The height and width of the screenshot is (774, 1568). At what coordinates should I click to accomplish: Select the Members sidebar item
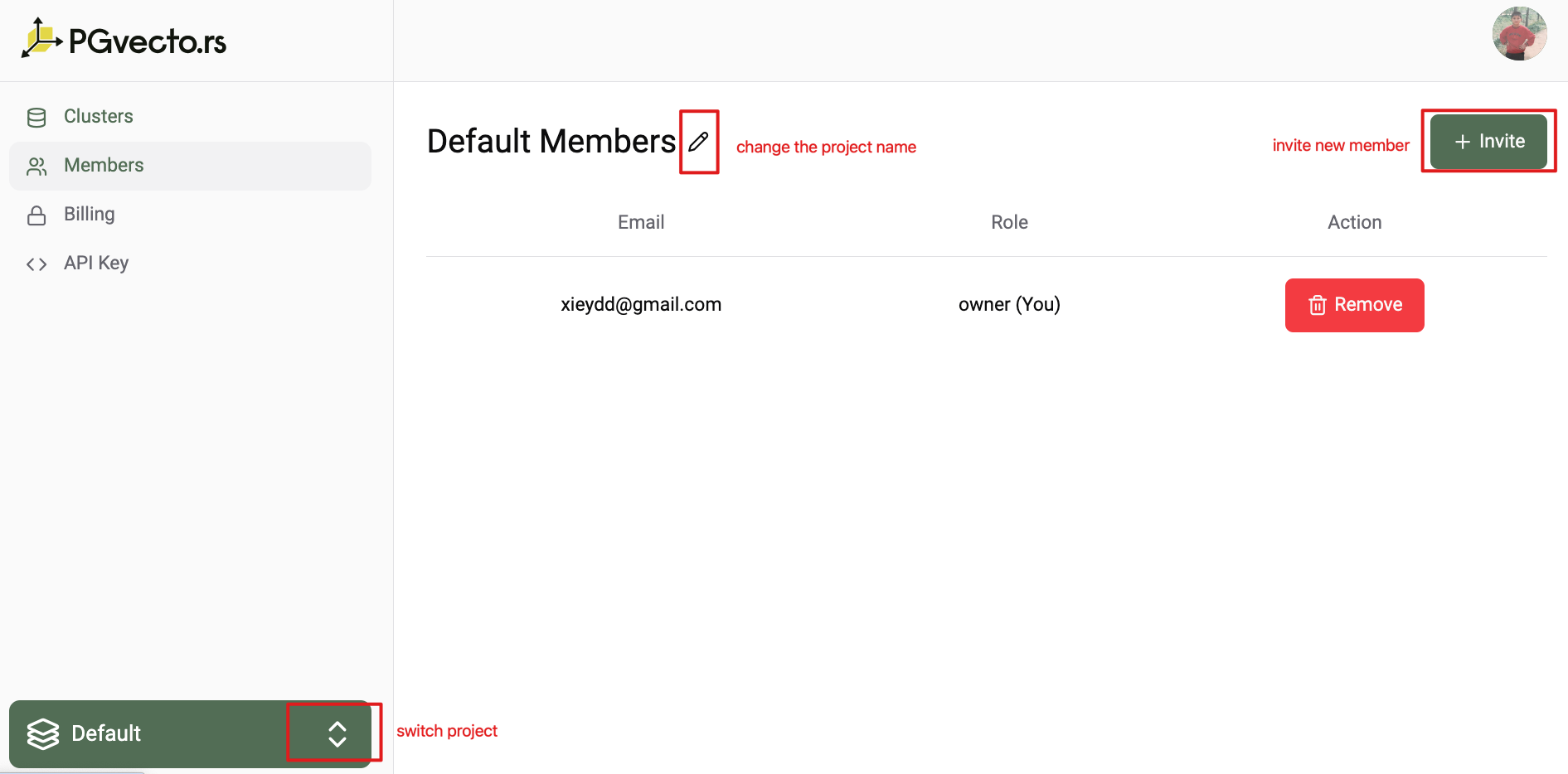click(104, 166)
